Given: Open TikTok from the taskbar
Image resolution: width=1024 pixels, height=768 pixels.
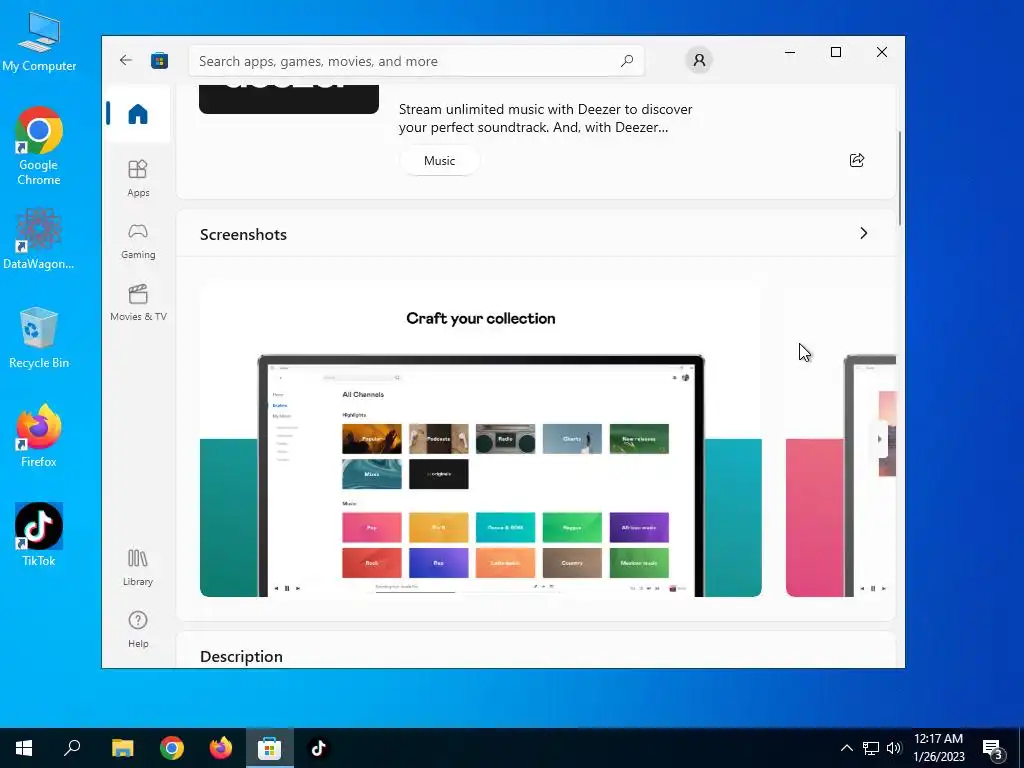Looking at the screenshot, I should 319,748.
